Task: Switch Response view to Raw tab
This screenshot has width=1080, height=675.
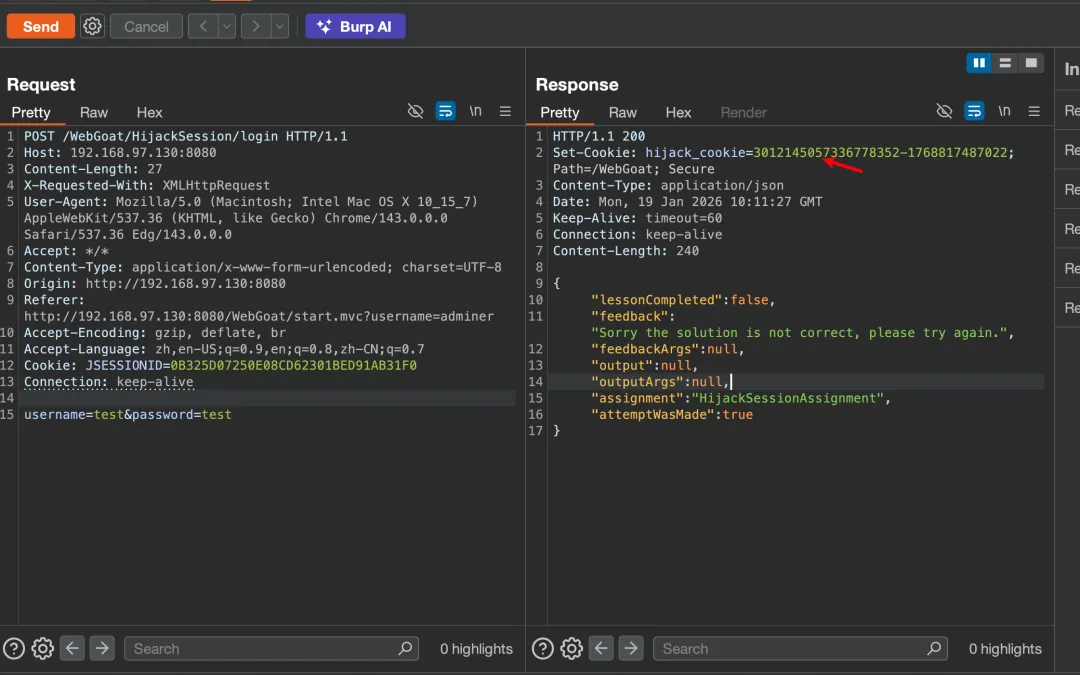Action: [623, 112]
